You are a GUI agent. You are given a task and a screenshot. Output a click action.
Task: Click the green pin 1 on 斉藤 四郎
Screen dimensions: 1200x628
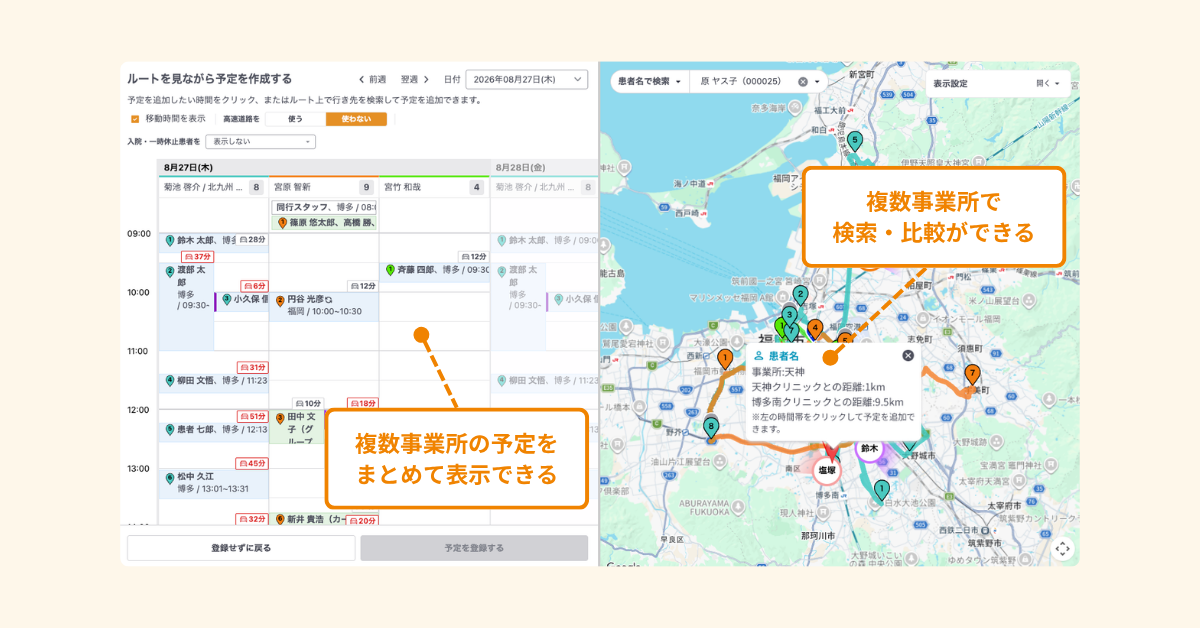pyautogui.click(x=390, y=269)
